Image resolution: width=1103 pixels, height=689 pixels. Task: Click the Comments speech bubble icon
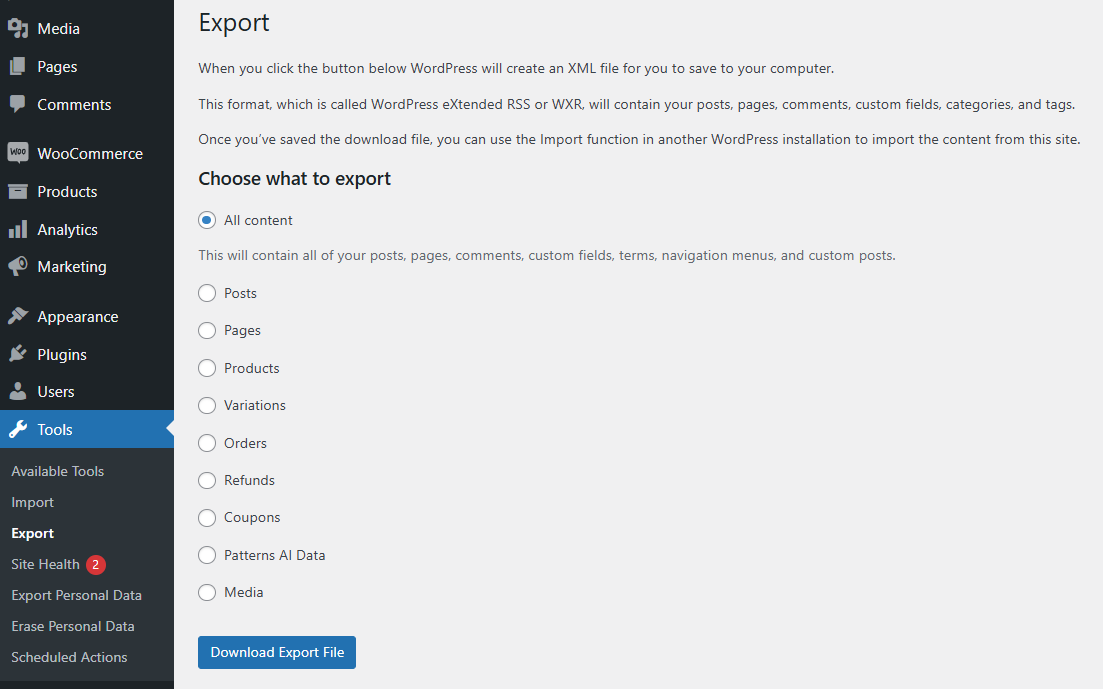click(x=18, y=104)
